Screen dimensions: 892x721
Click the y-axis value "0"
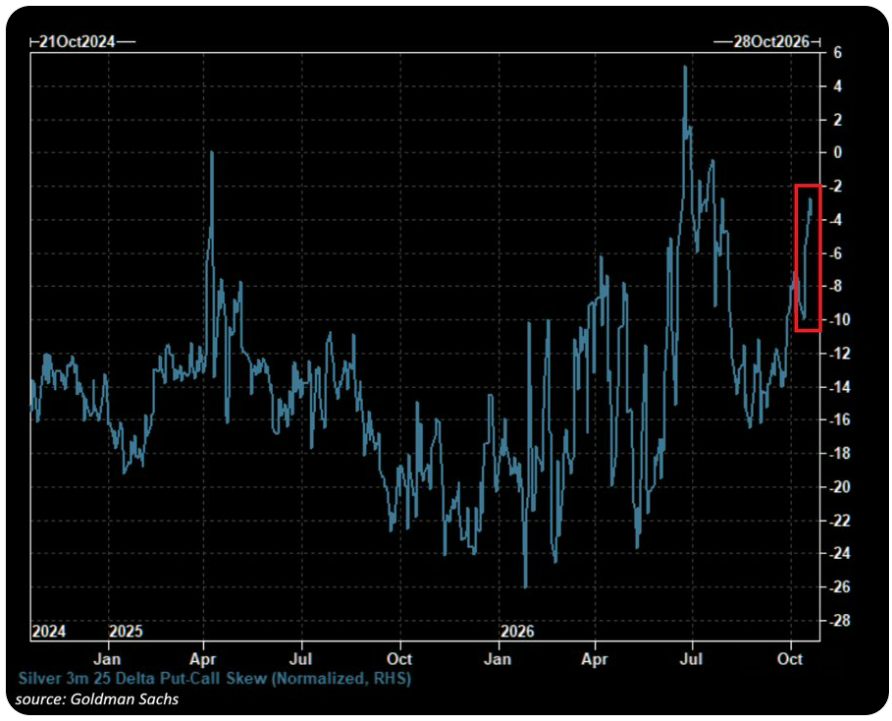837,153
